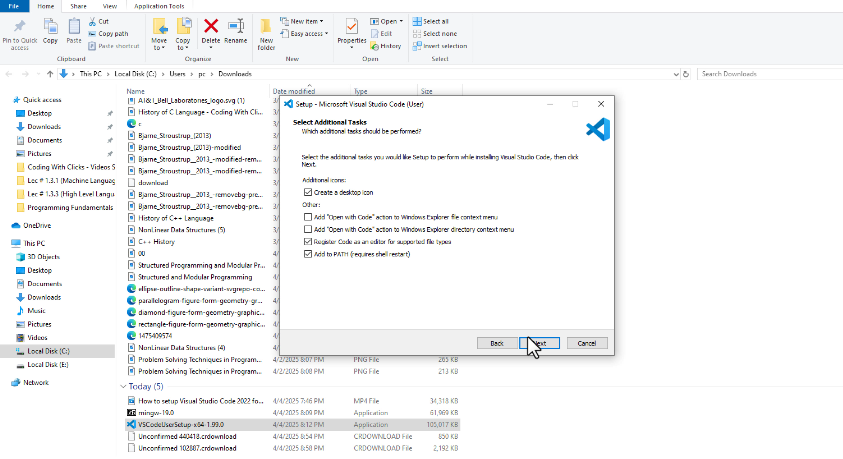
Task: Click the Properties icon
Action: point(352,26)
